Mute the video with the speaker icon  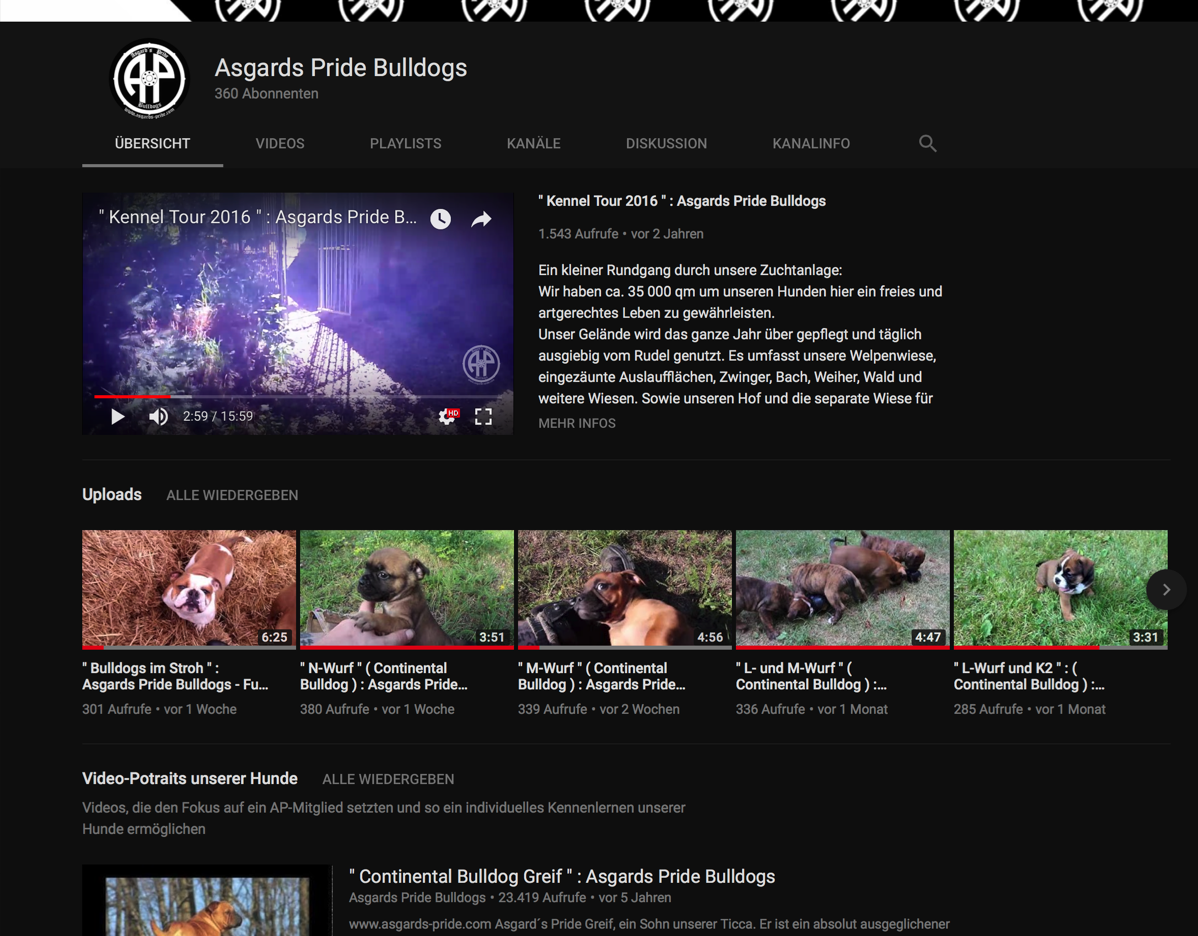click(158, 416)
